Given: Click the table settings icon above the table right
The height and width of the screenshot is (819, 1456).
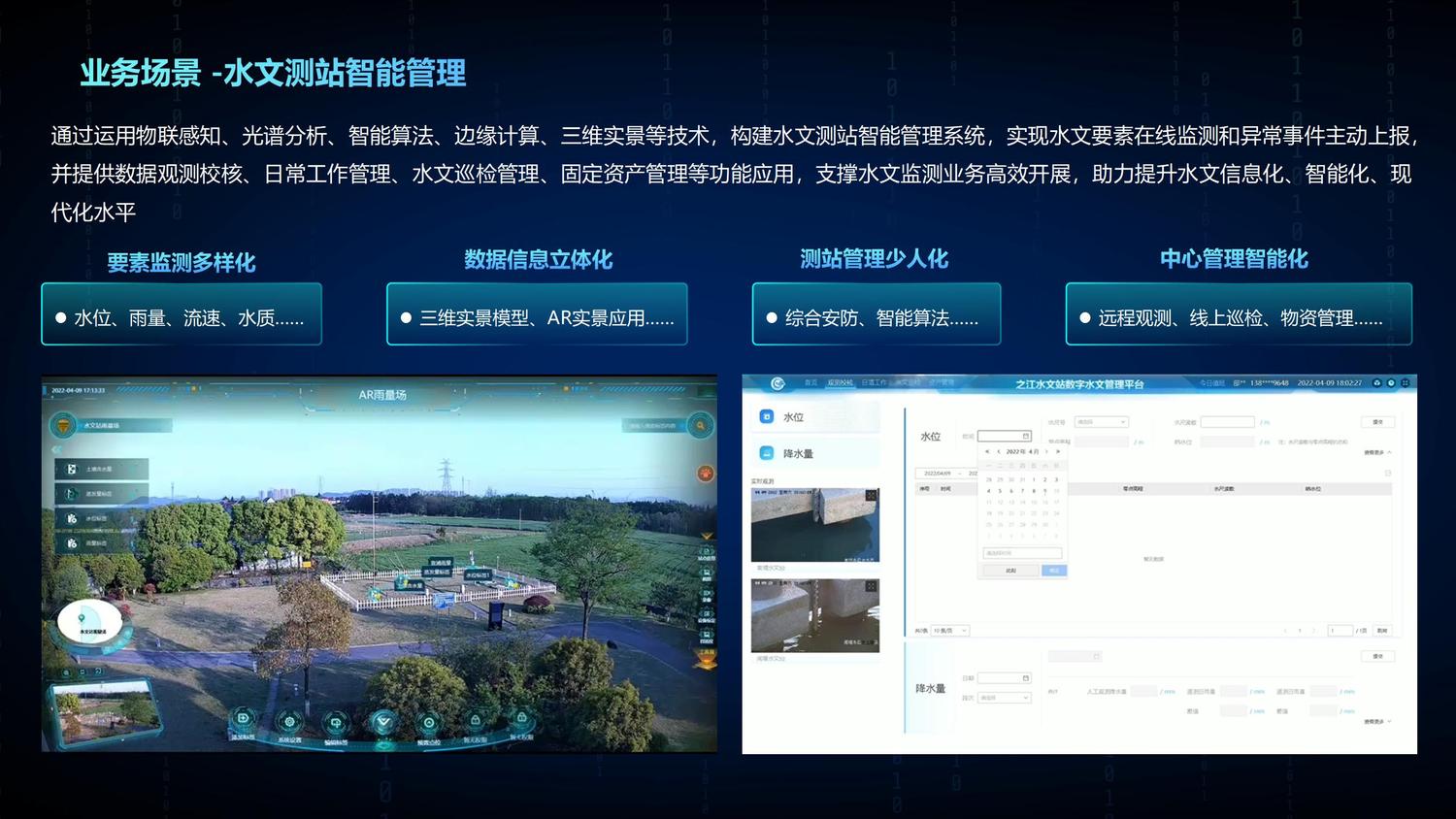Looking at the screenshot, I should [x=1388, y=473].
